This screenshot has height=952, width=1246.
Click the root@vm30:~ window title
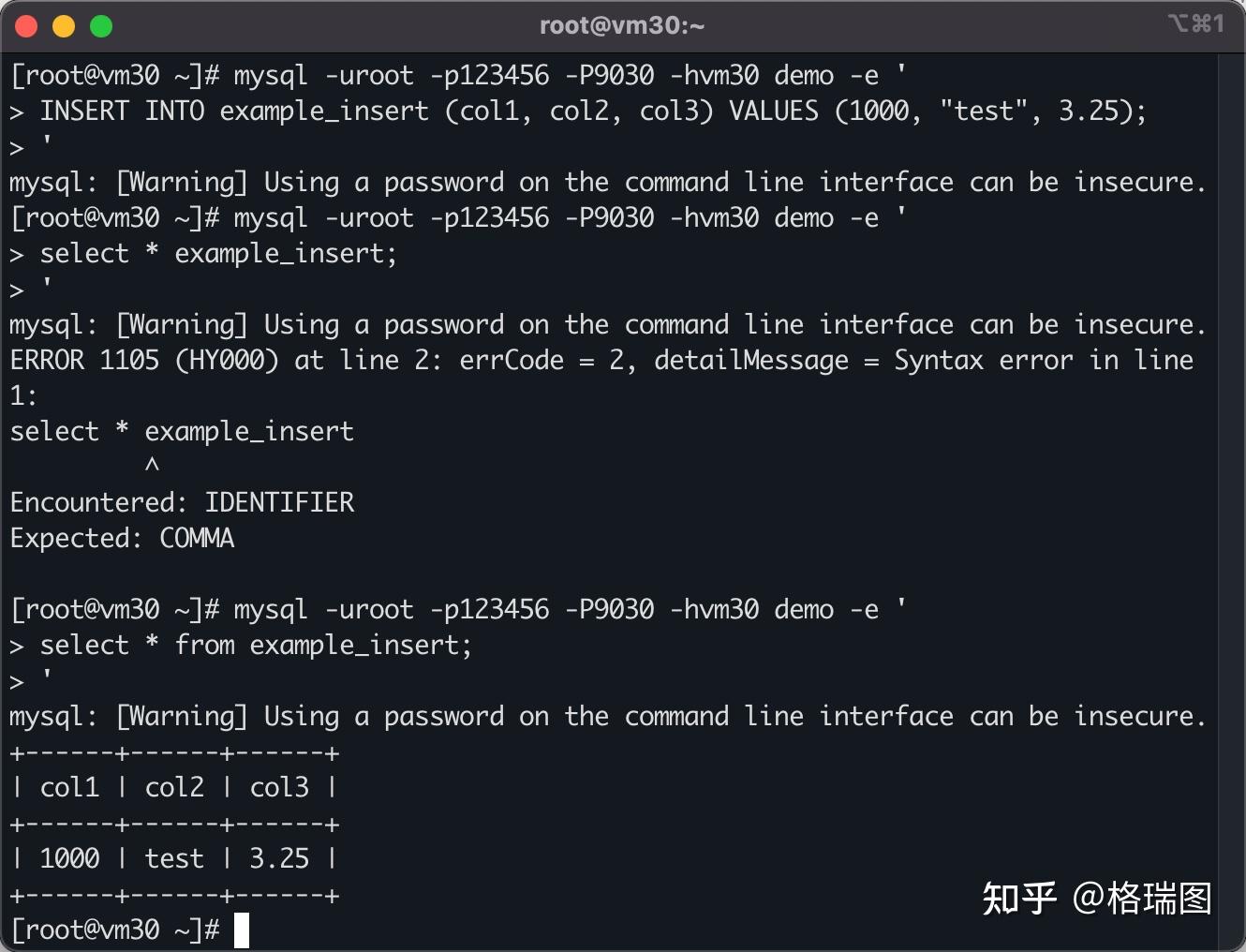tap(622, 25)
